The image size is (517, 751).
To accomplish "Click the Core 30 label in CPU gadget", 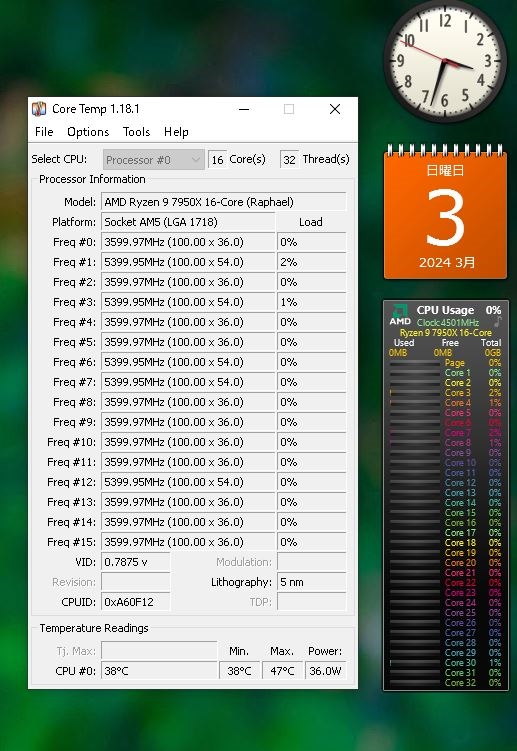I will point(460,663).
